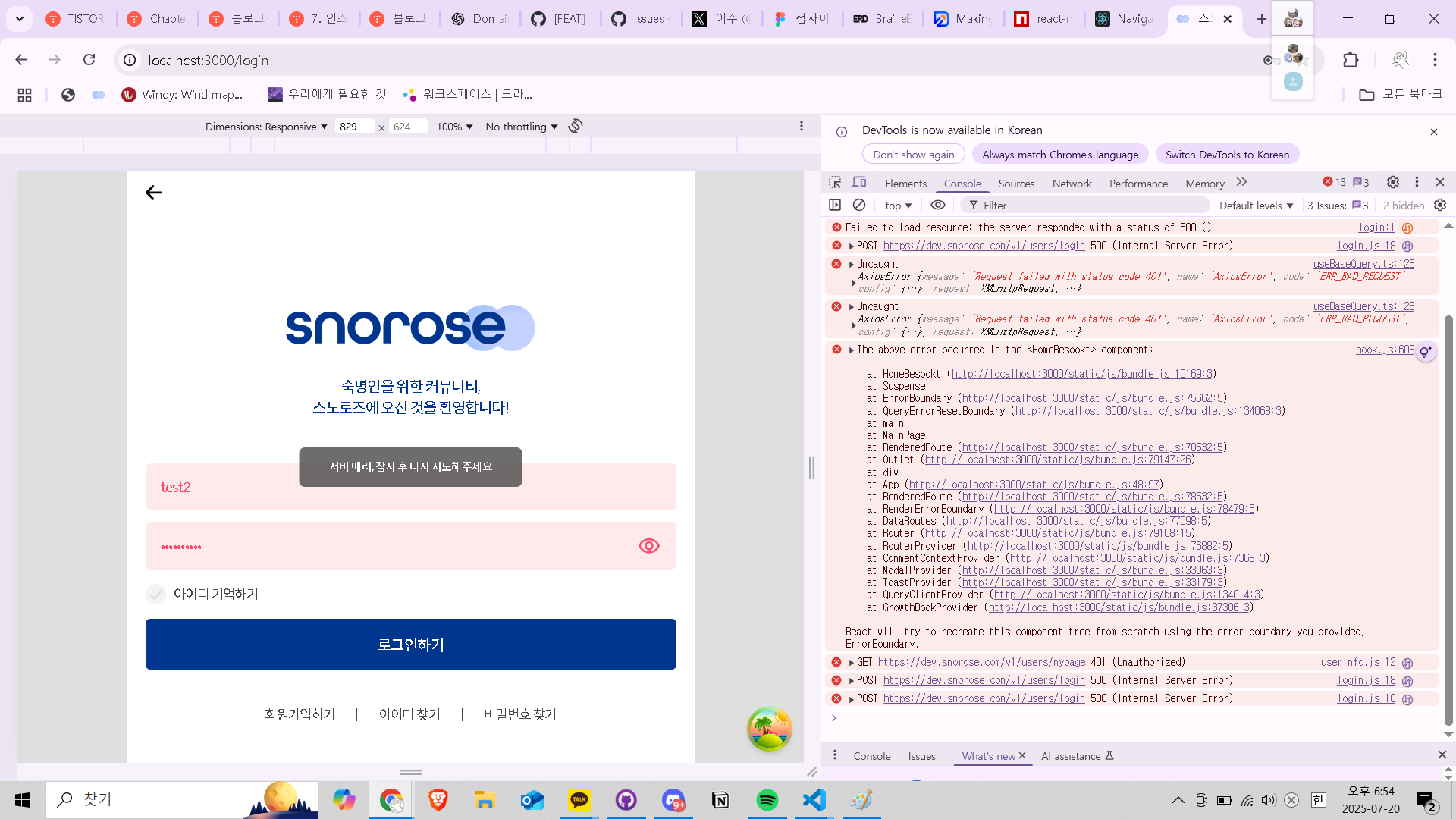Switch to the Elements tab
The width and height of the screenshot is (1456, 819).
[x=905, y=184]
